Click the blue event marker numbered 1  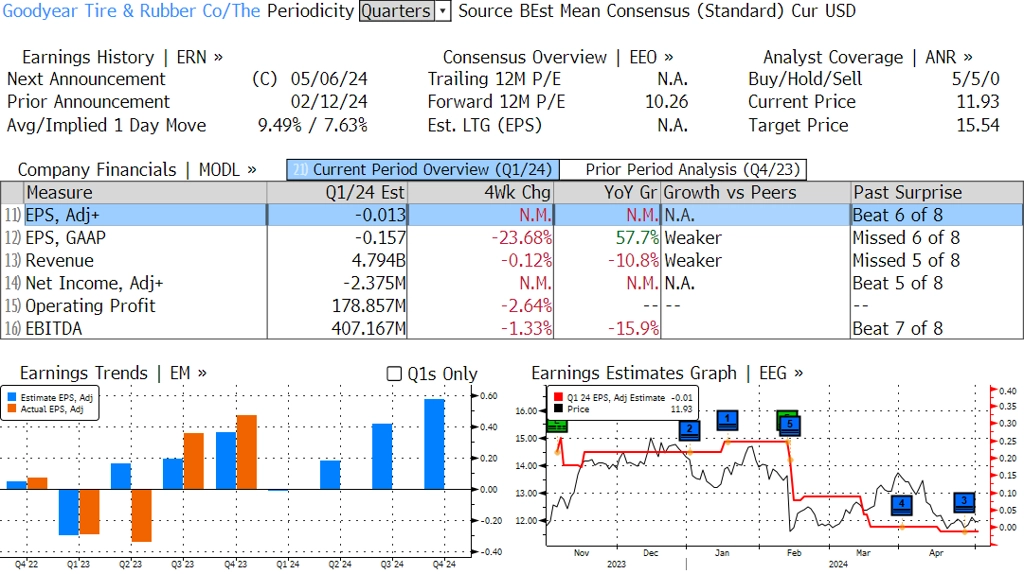click(727, 420)
